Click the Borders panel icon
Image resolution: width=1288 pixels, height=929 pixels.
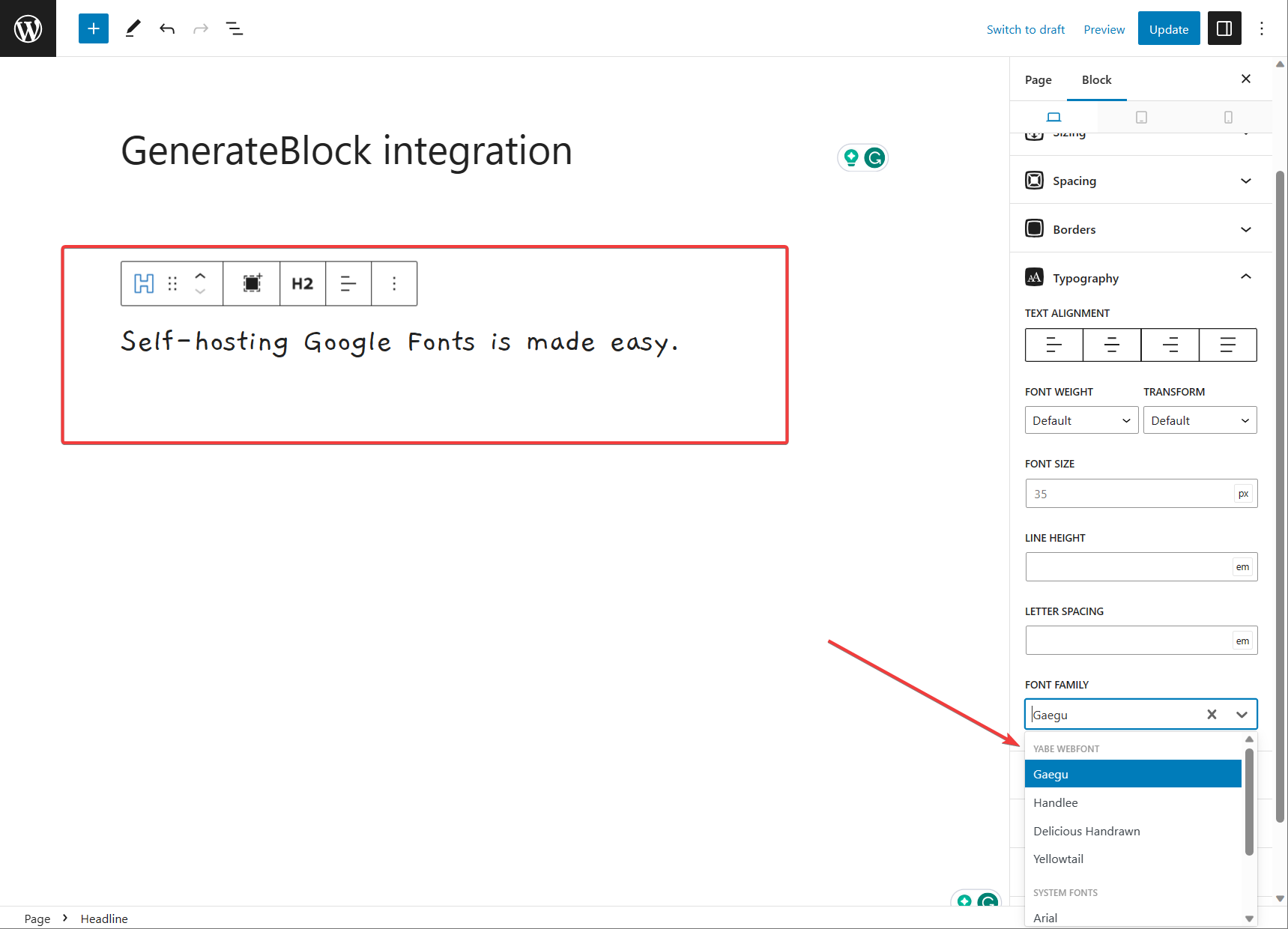coord(1034,229)
